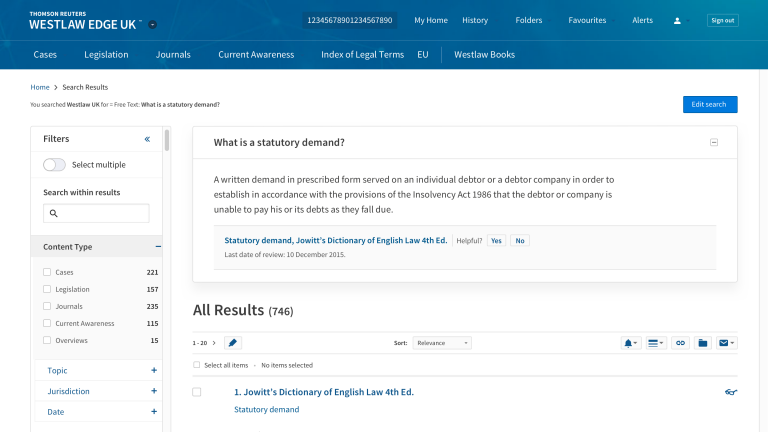Mark answer not helpful with No

coord(520,240)
